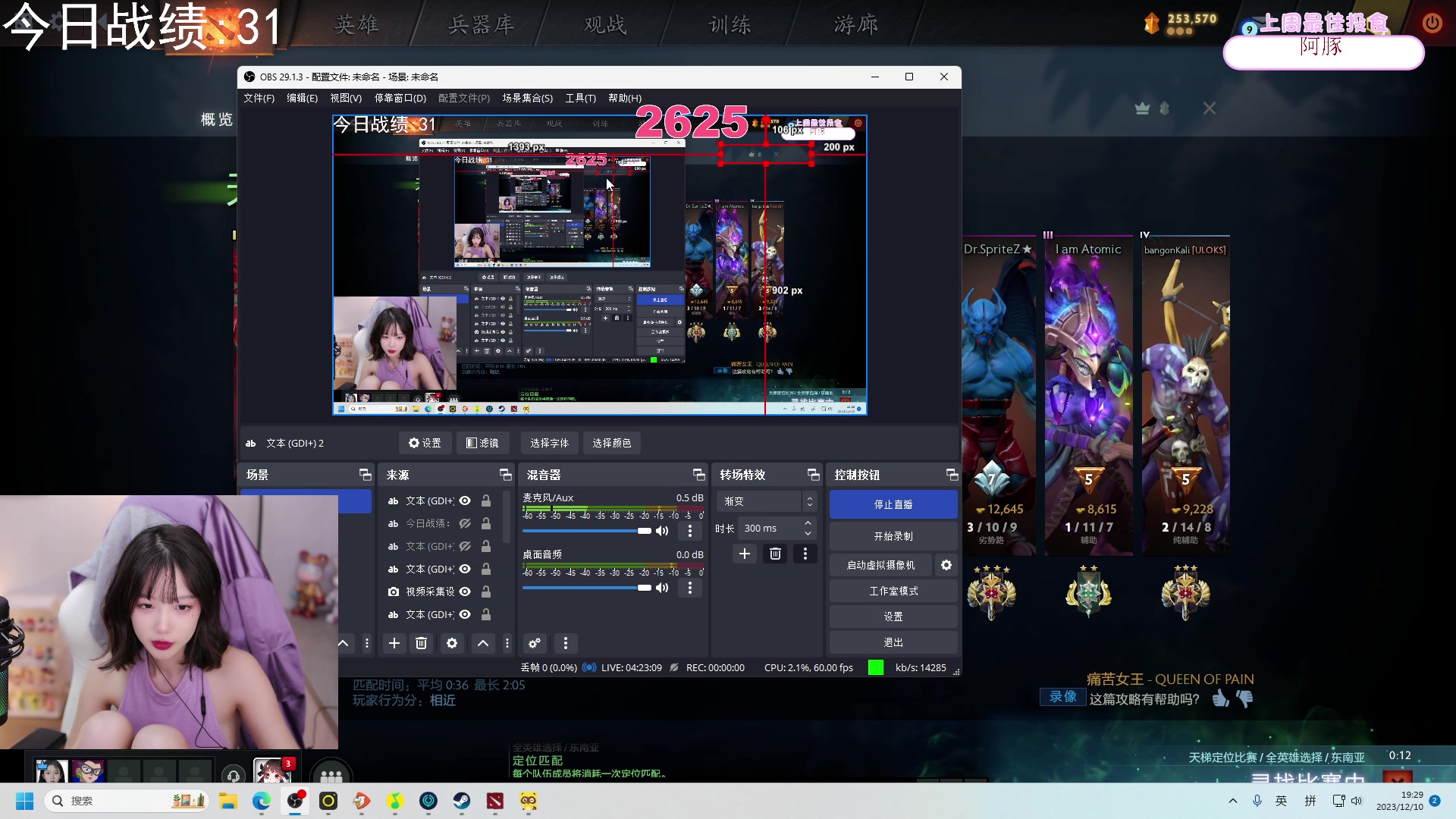Show the hidden 文本 (GDI+) source
This screenshot has width=1456, height=819.
465,546
